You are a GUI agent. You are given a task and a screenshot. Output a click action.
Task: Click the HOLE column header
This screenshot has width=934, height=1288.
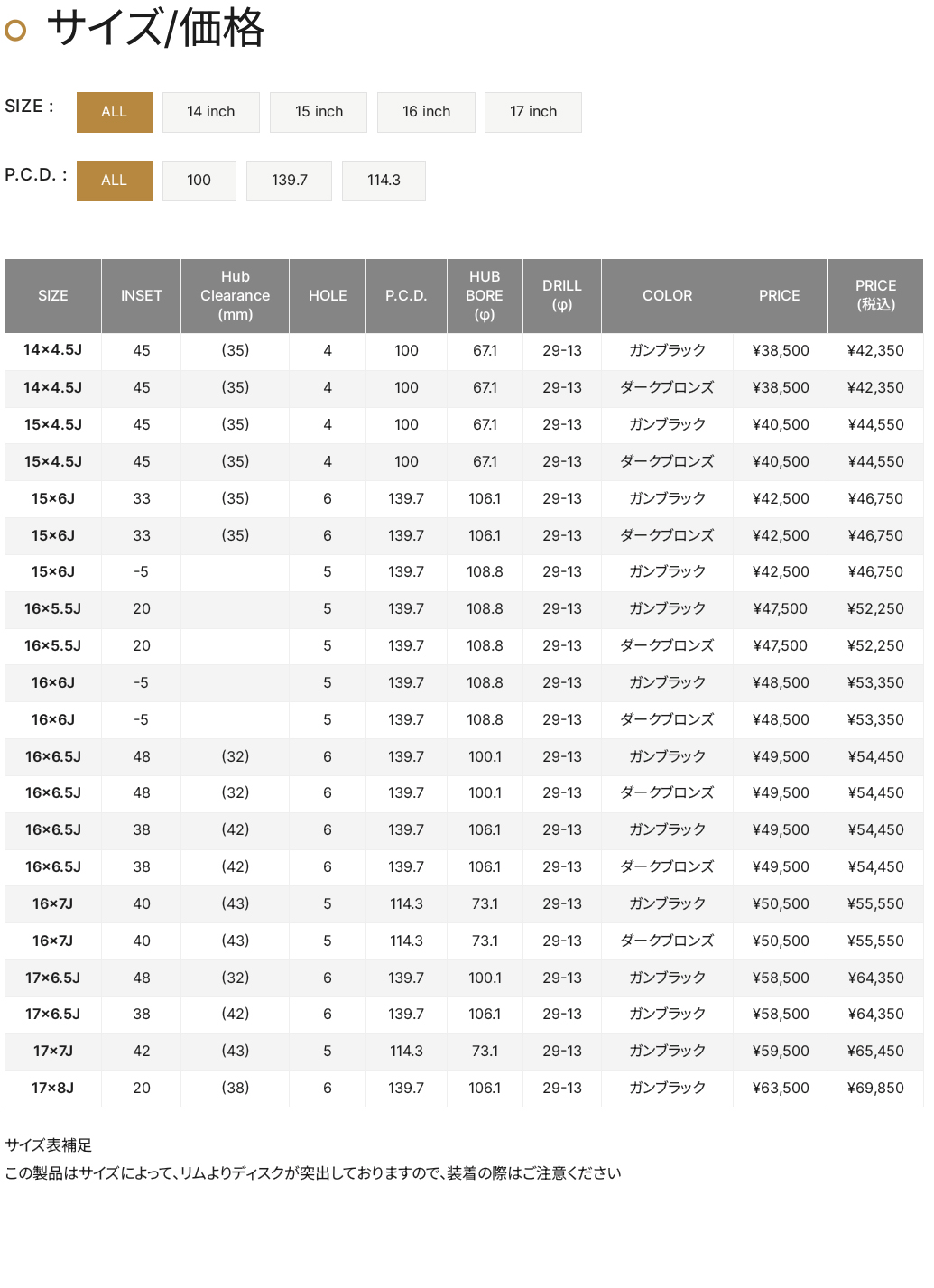pyautogui.click(x=328, y=296)
